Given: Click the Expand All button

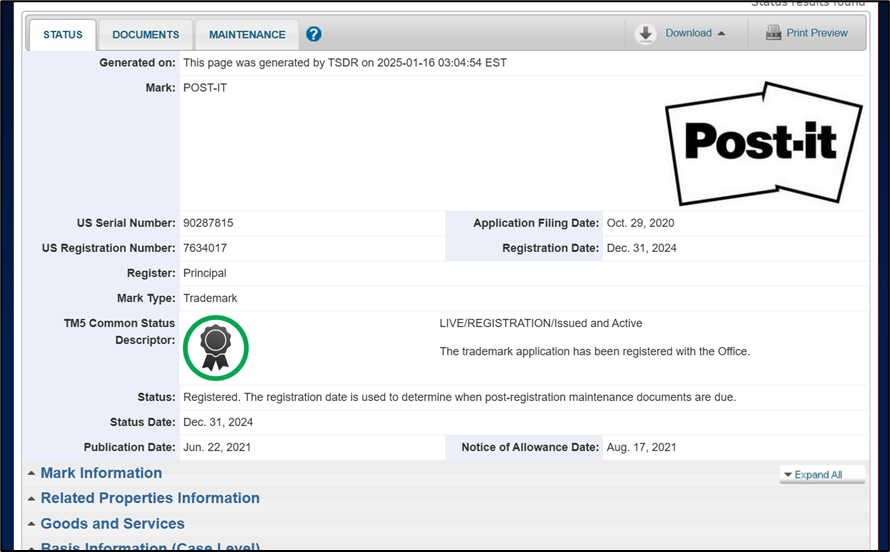Looking at the screenshot, I should (x=822, y=474).
